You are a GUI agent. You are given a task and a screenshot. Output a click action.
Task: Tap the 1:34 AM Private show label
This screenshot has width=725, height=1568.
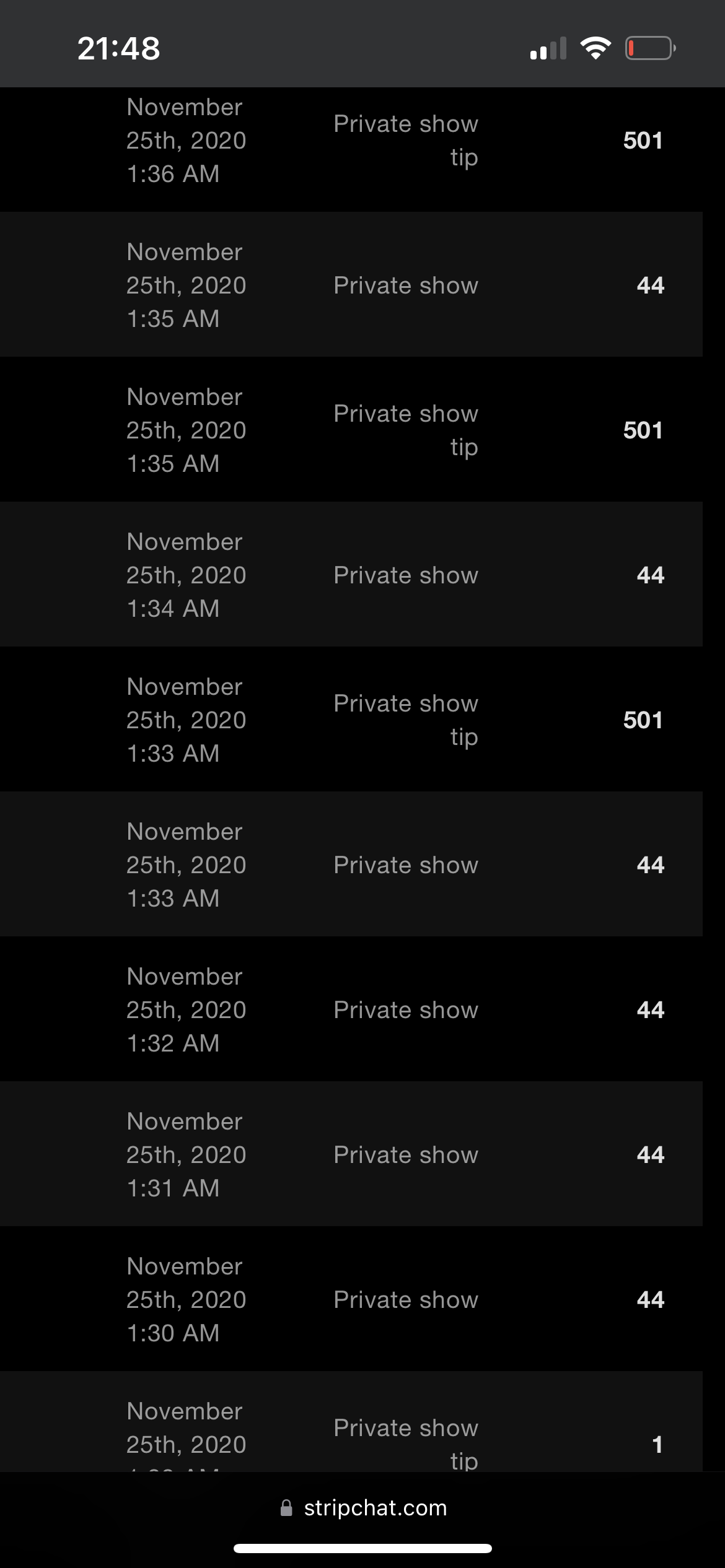click(x=406, y=575)
